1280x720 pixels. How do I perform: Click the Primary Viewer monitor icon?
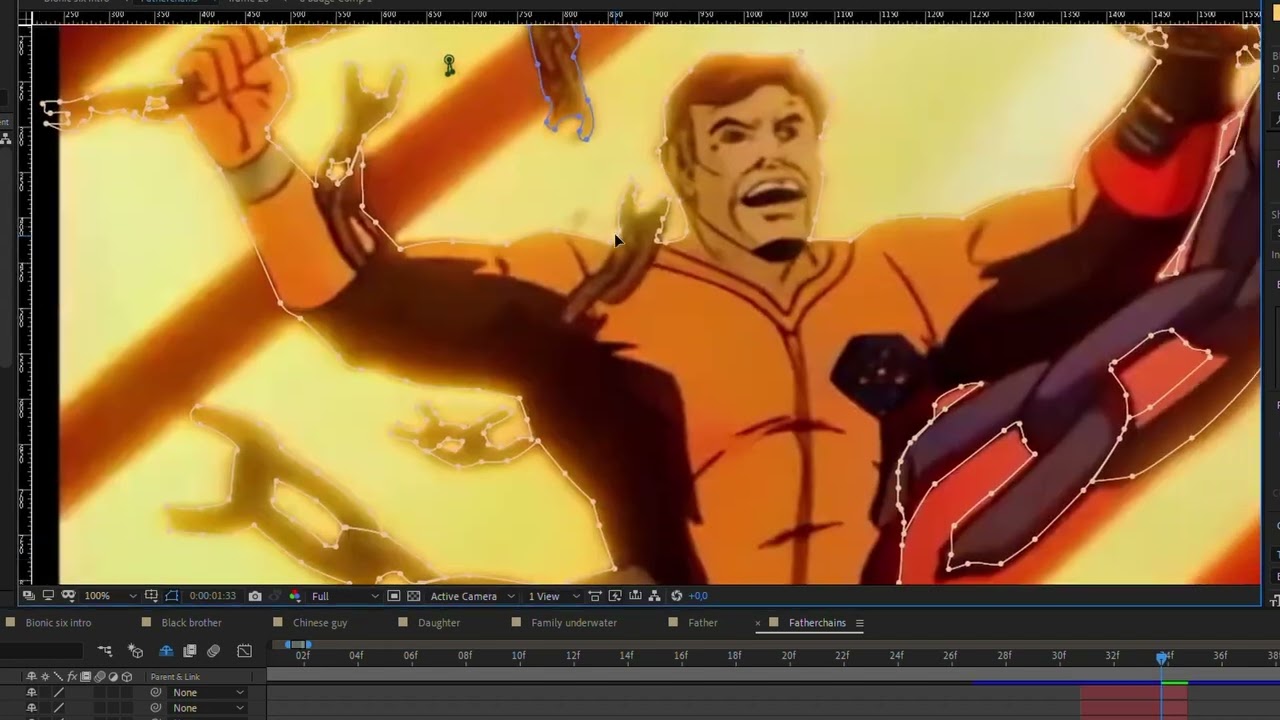pos(48,596)
